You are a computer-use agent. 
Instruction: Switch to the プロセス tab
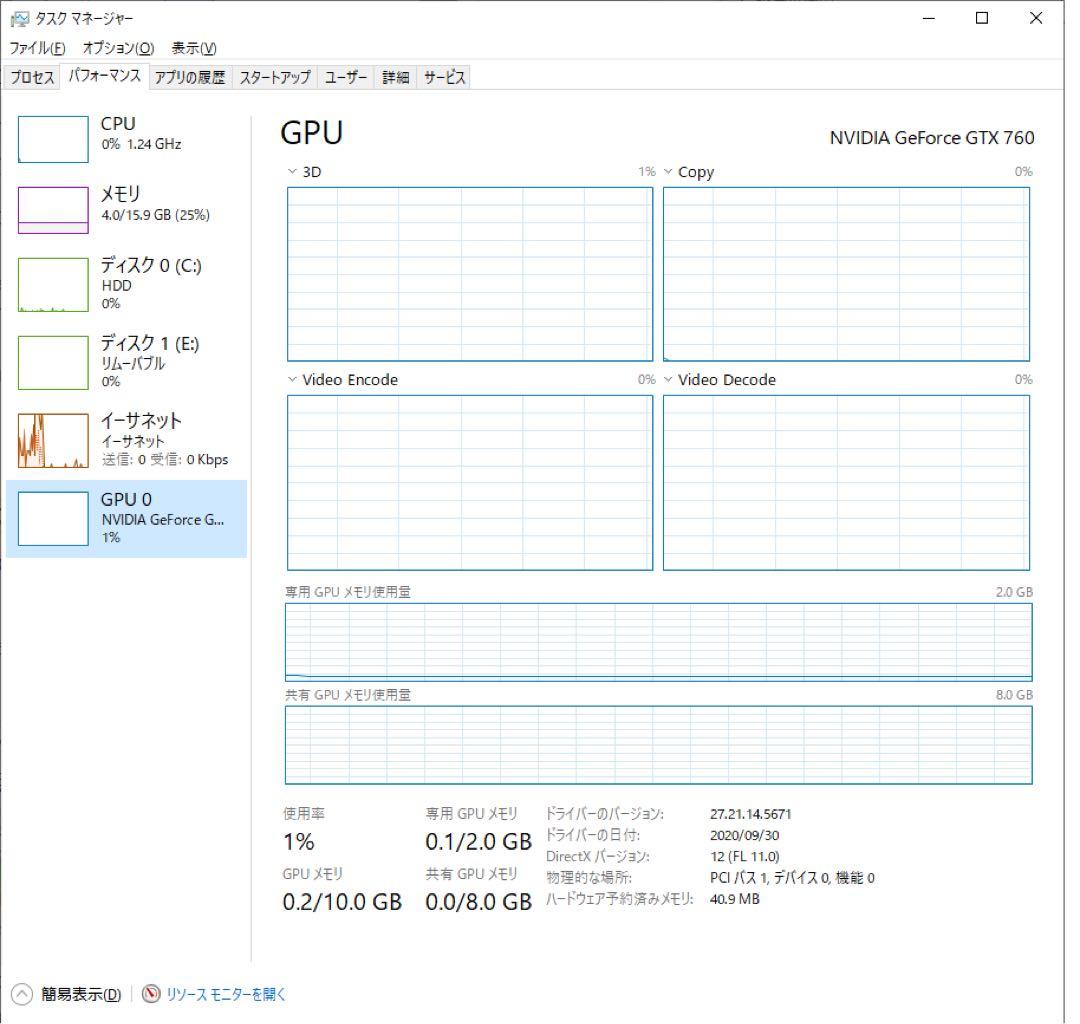30,76
